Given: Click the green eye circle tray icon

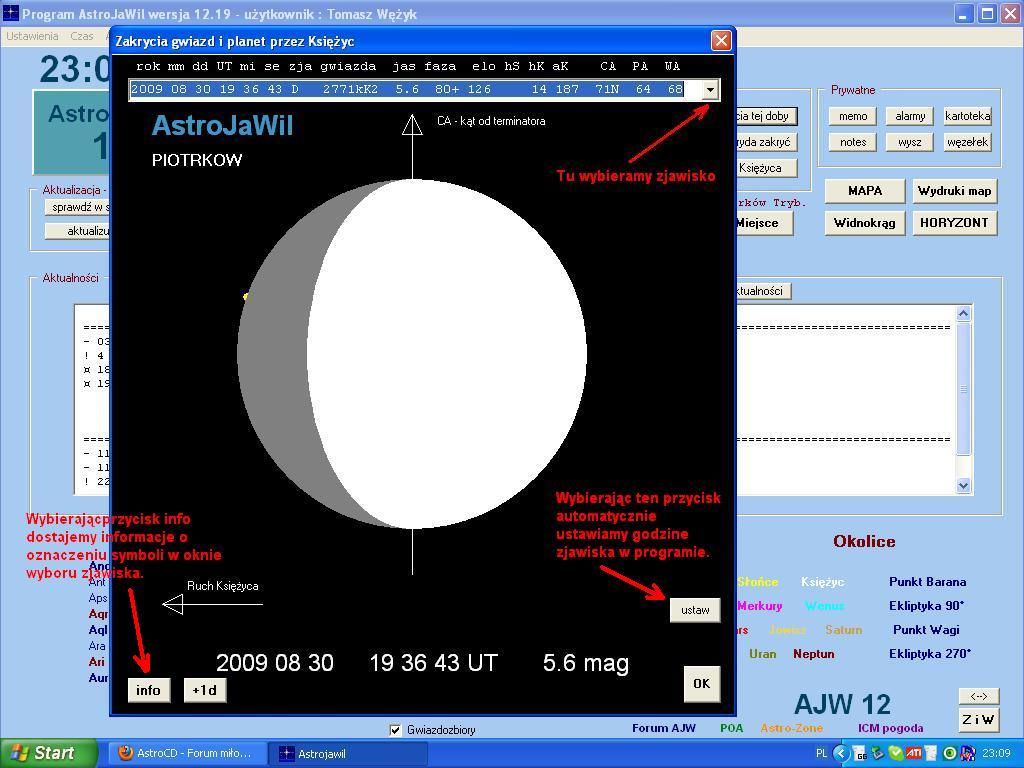Looking at the screenshot, I should point(951,754).
